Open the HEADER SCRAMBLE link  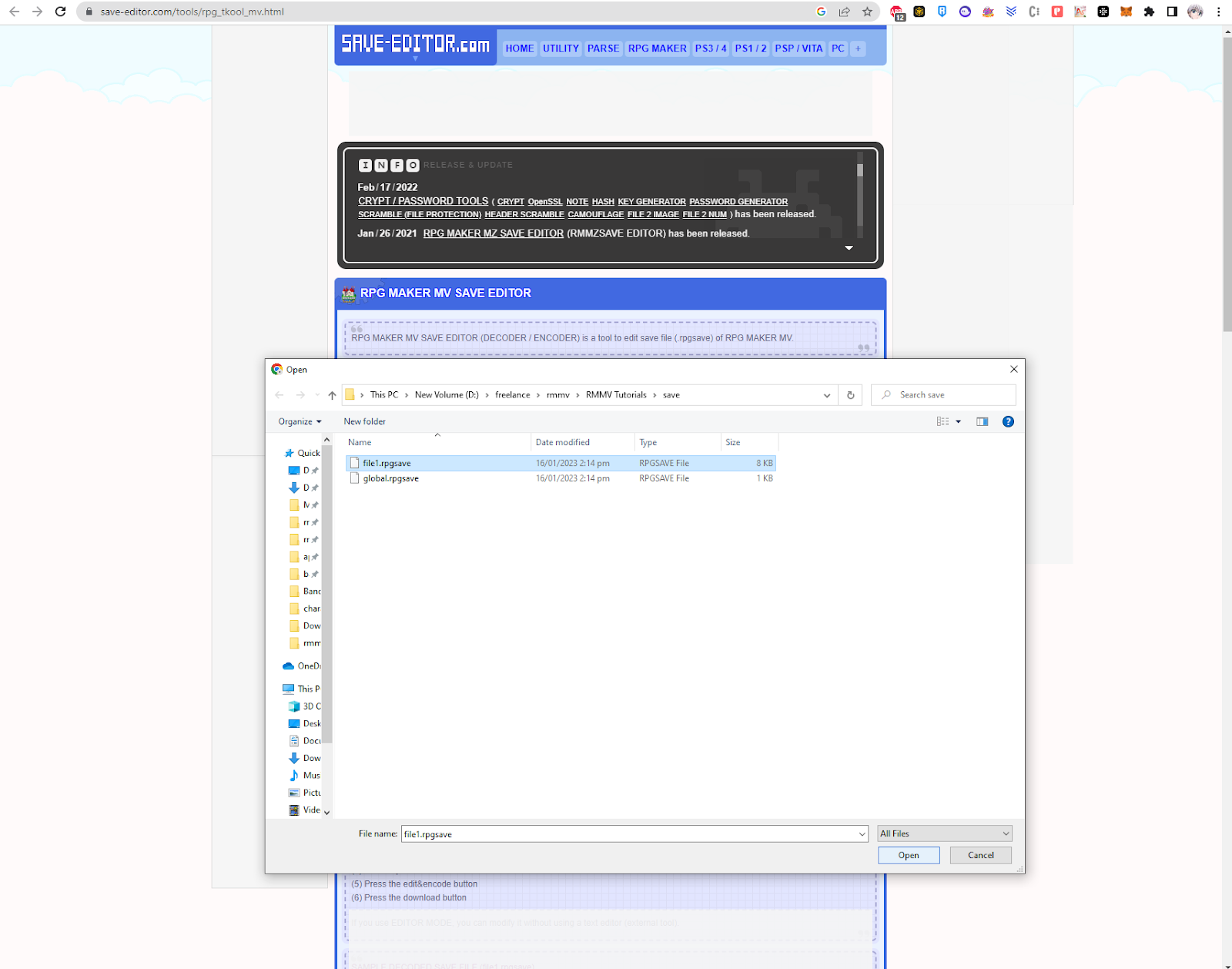coord(524,215)
